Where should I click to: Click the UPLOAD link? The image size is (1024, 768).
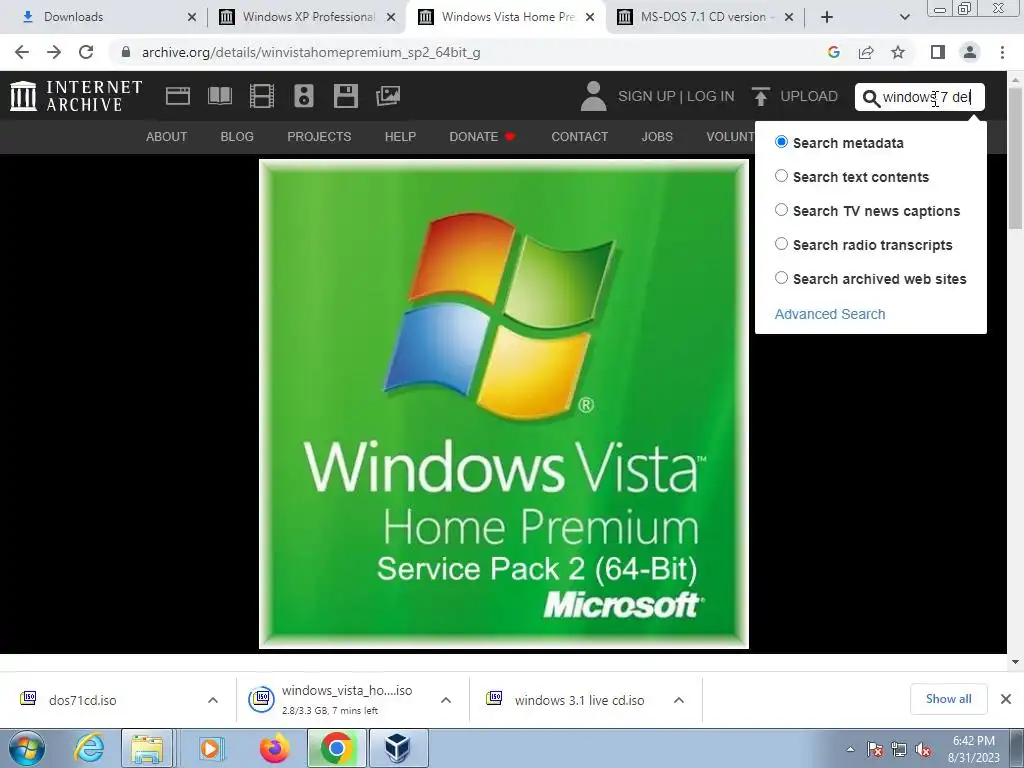(x=809, y=96)
